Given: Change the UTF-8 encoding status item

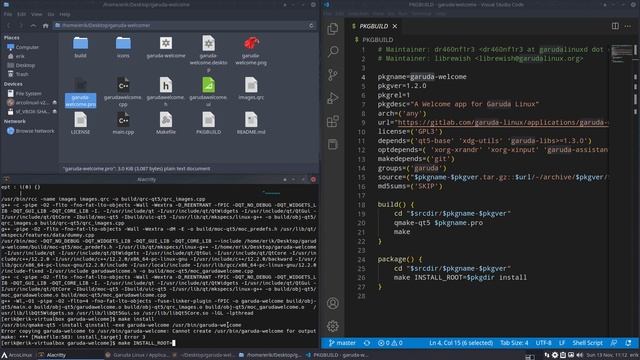Looking at the screenshot, I should pos(543,343).
